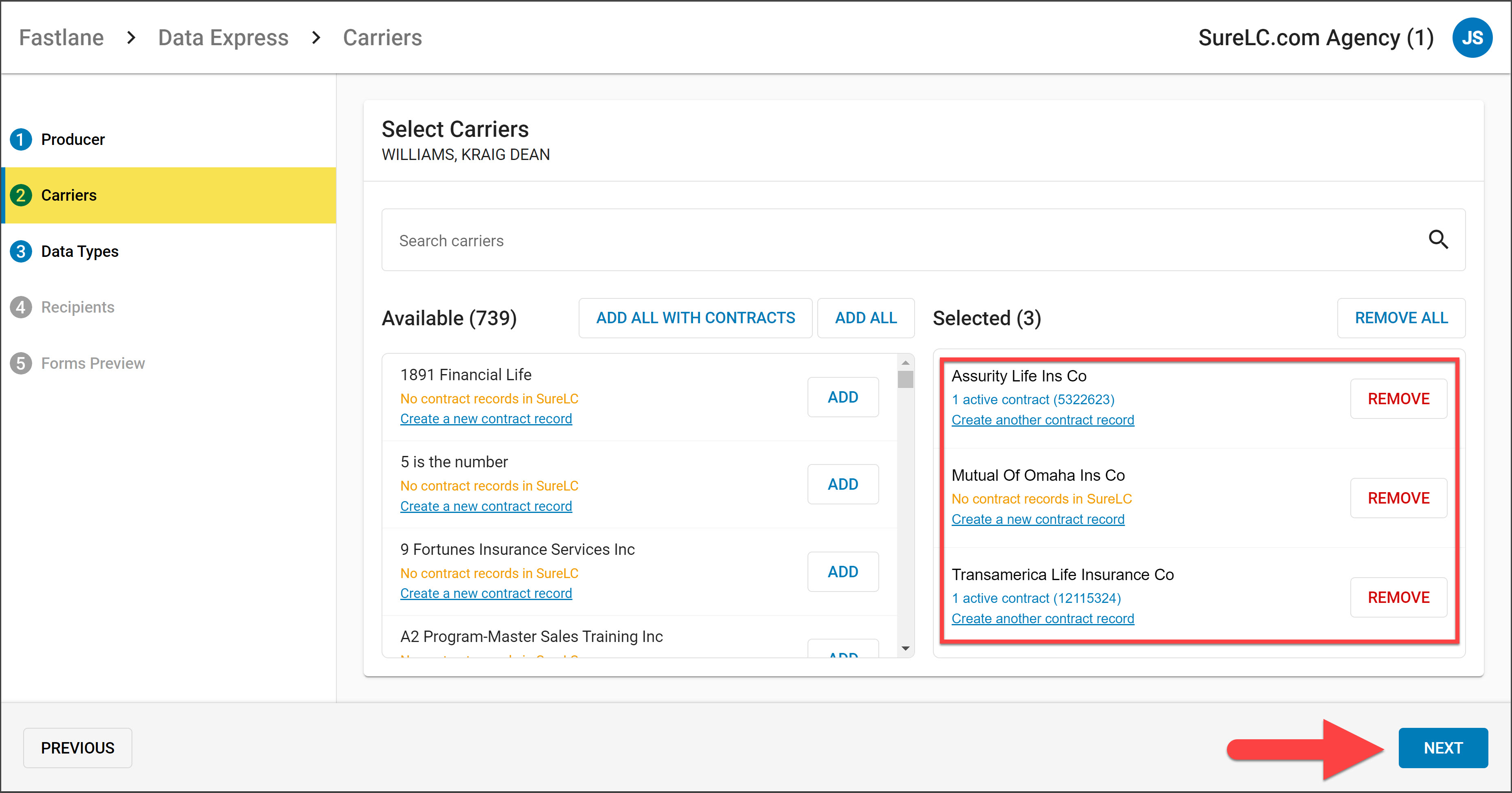The height and width of the screenshot is (793, 1512).
Task: Remove all selected carriers
Action: pyautogui.click(x=1401, y=318)
